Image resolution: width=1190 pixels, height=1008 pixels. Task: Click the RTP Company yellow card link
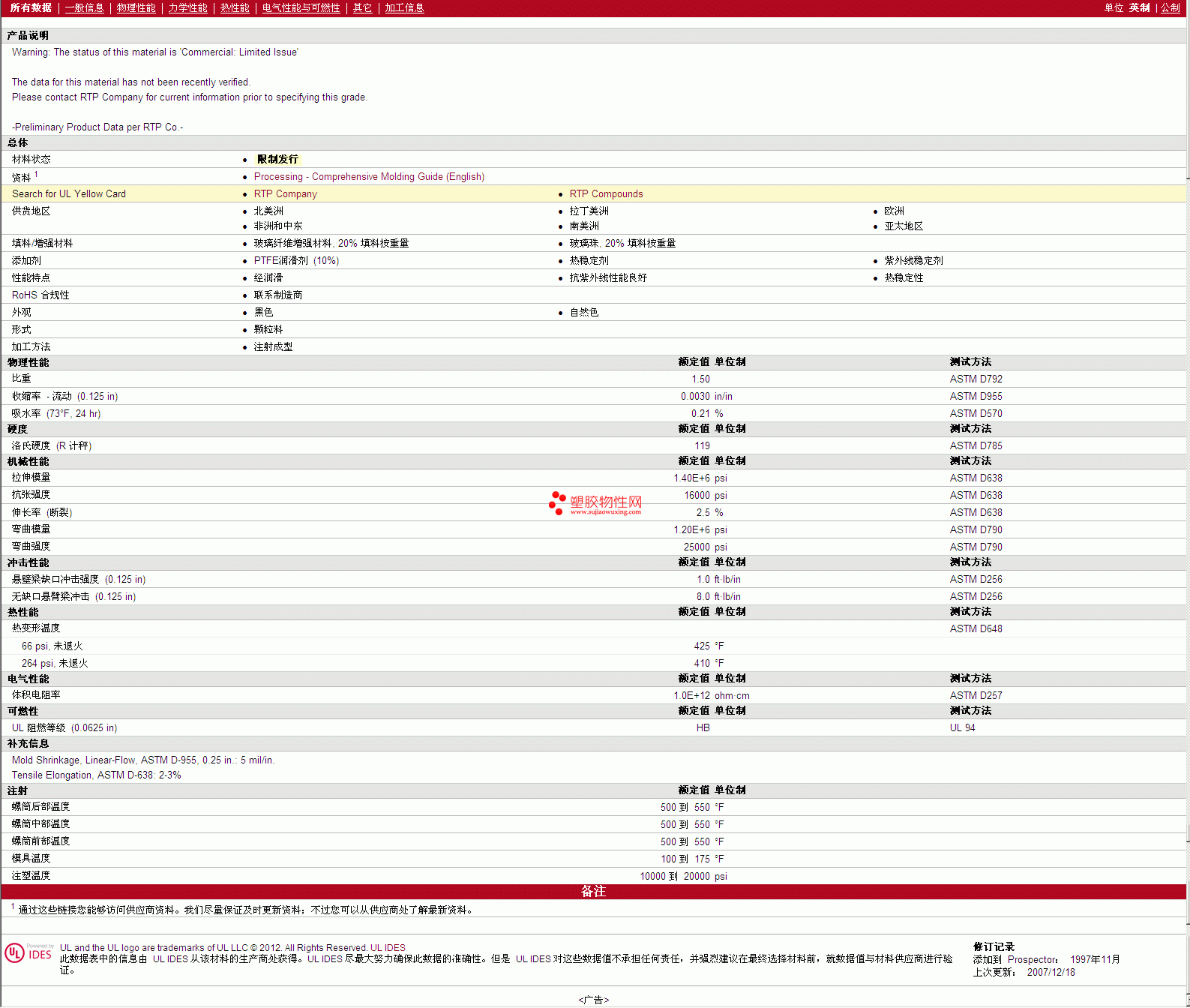(x=285, y=194)
